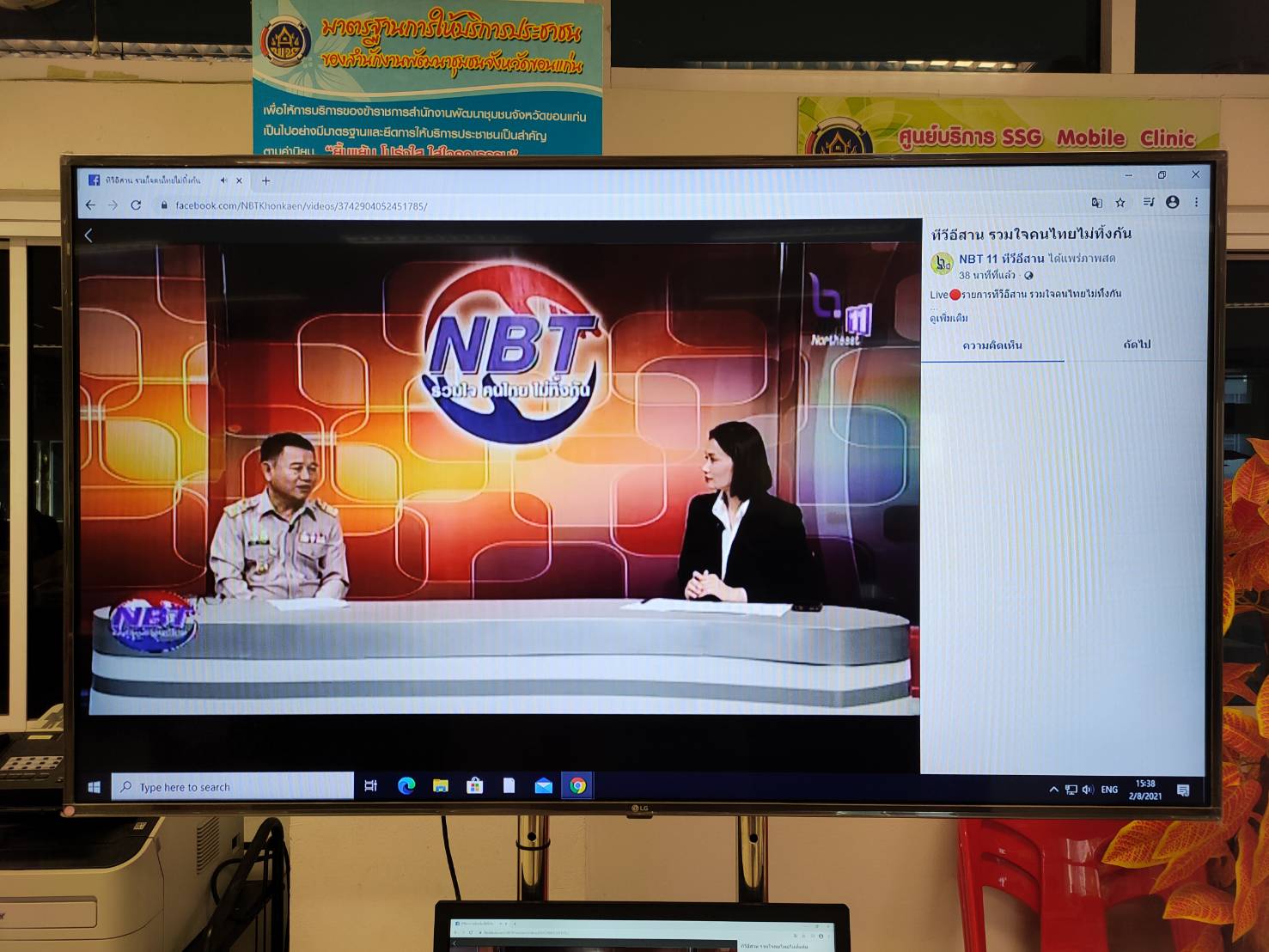Open the NBT 11 ทีวีอีสาน page link

pos(1002,259)
